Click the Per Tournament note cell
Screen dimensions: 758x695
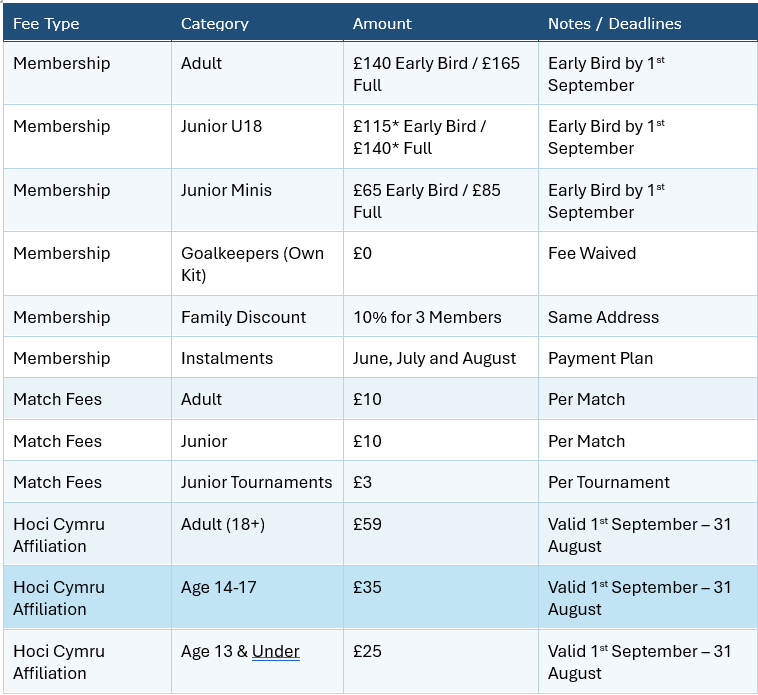pyautogui.click(x=648, y=482)
